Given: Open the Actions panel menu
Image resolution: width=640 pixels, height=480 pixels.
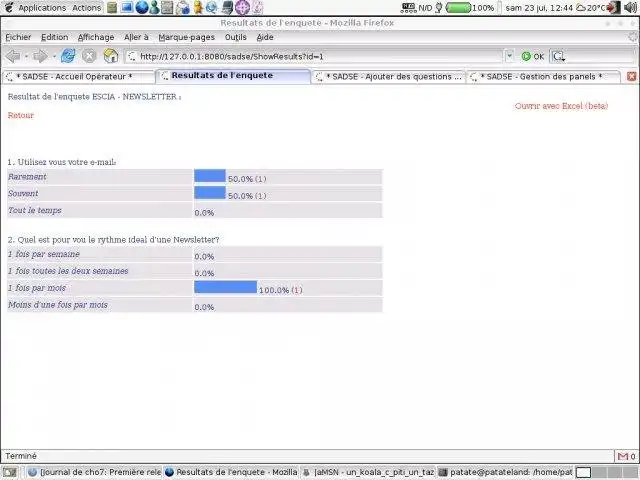Looking at the screenshot, I should [87, 8].
